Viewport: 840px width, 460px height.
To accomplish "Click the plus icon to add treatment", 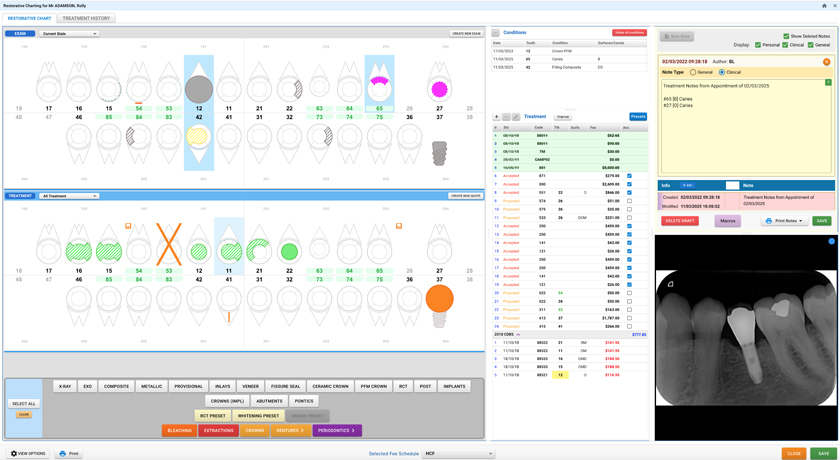I will tap(497, 117).
